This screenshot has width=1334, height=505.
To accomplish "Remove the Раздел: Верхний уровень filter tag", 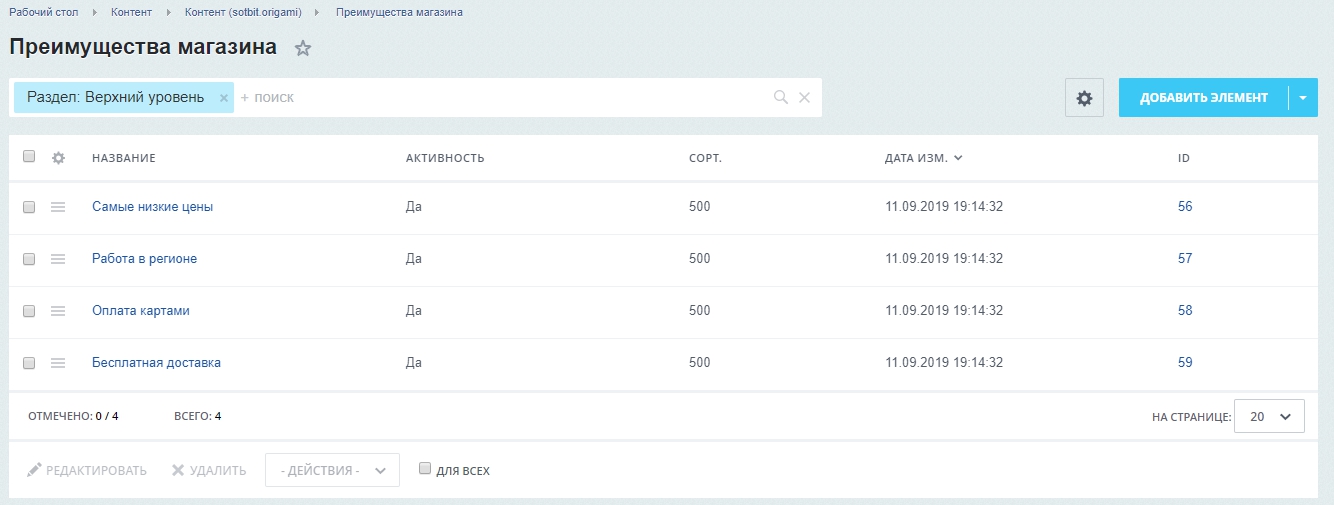I will [x=224, y=98].
